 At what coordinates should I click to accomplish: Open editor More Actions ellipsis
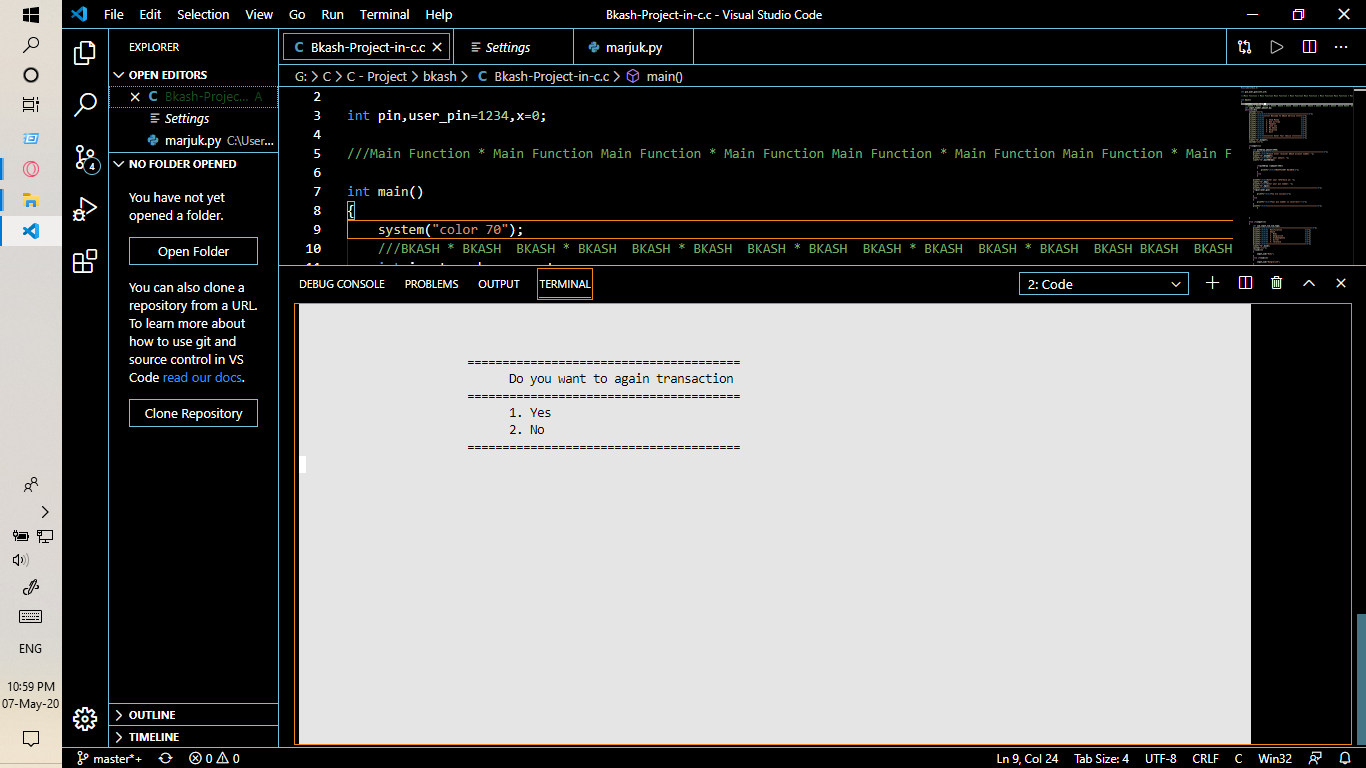1341,47
